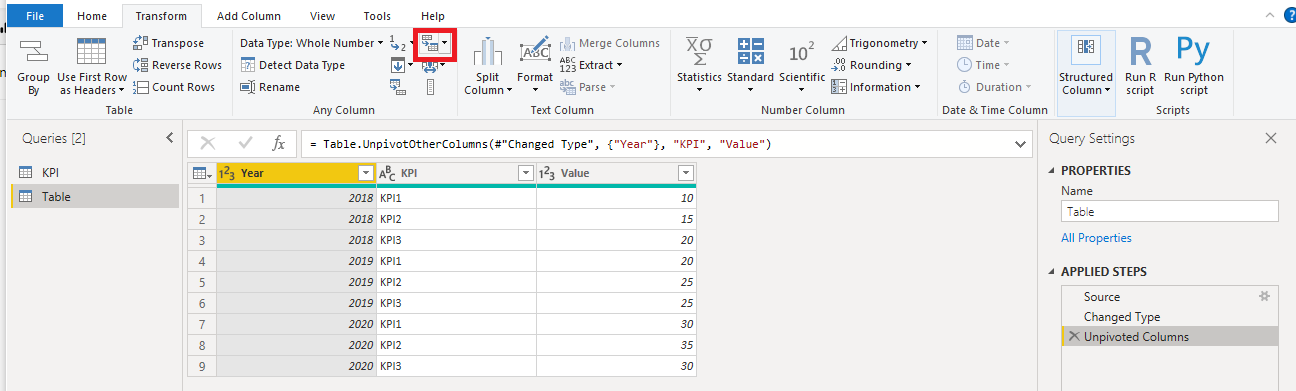Click the Pivot Column icon
This screenshot has height=391, width=1296.
pos(398,88)
